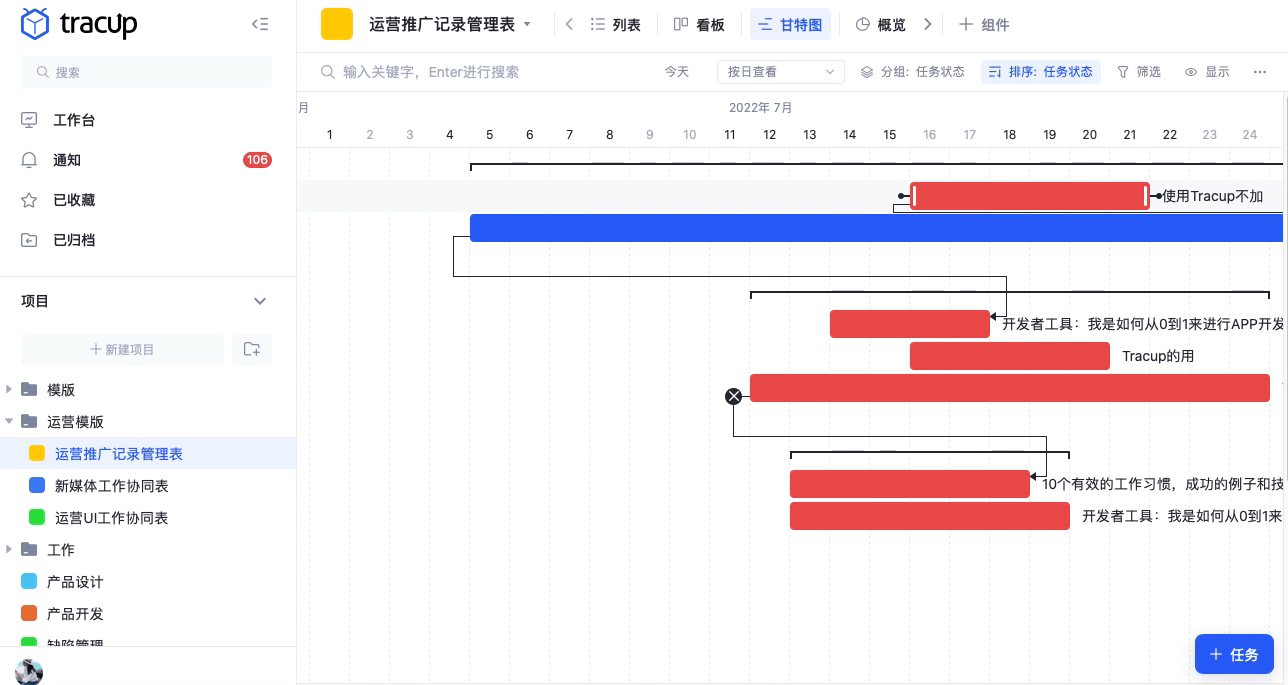
Task: Toggle column visibility via the 显示 eye
Action: point(1191,71)
